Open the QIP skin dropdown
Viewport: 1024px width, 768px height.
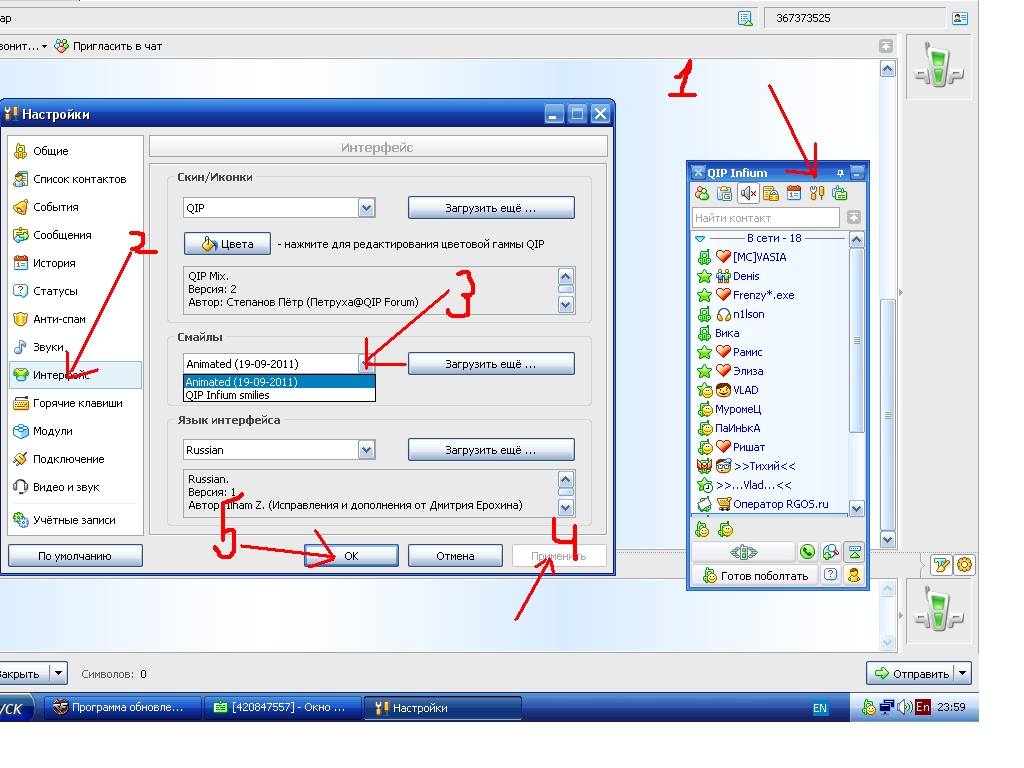click(366, 208)
